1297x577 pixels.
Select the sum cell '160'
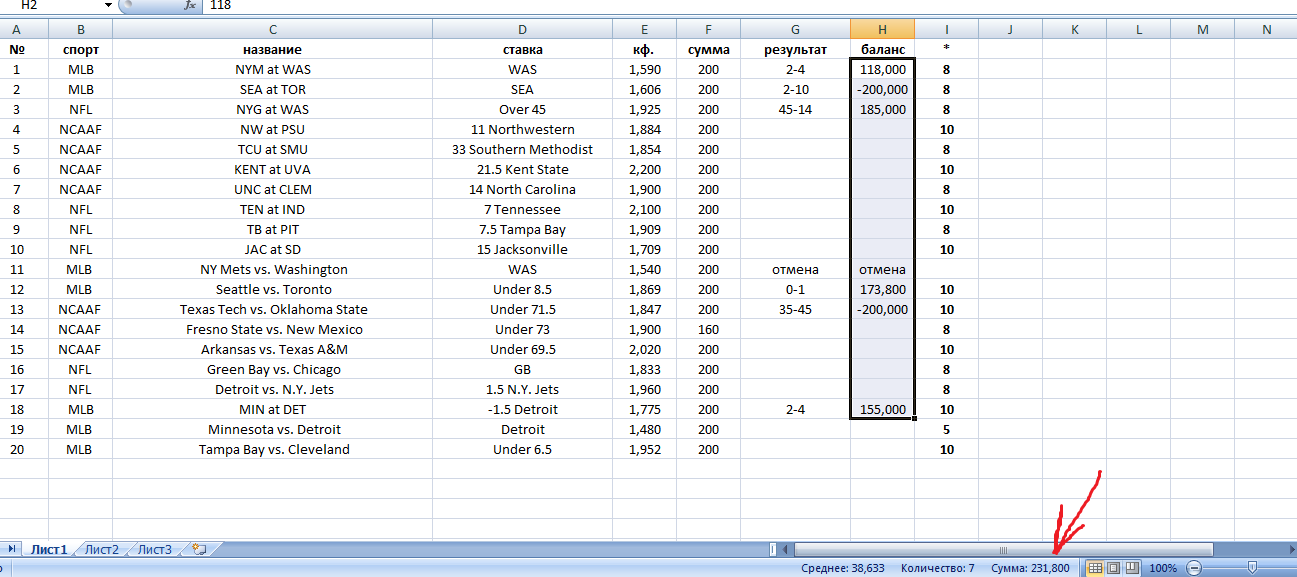tap(709, 329)
